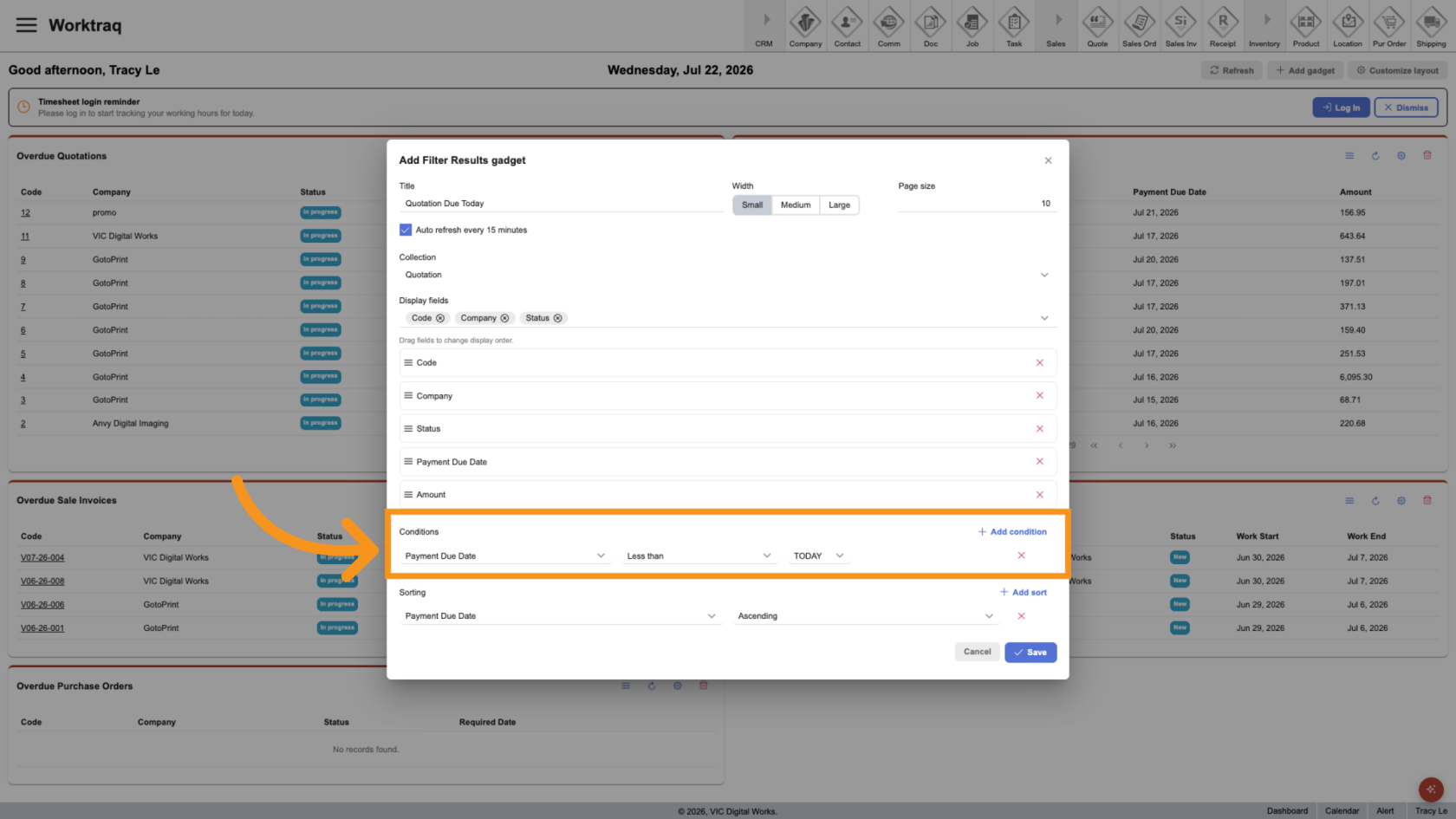Dismiss the timesheet login reminder
1456x819 pixels.
click(1406, 107)
